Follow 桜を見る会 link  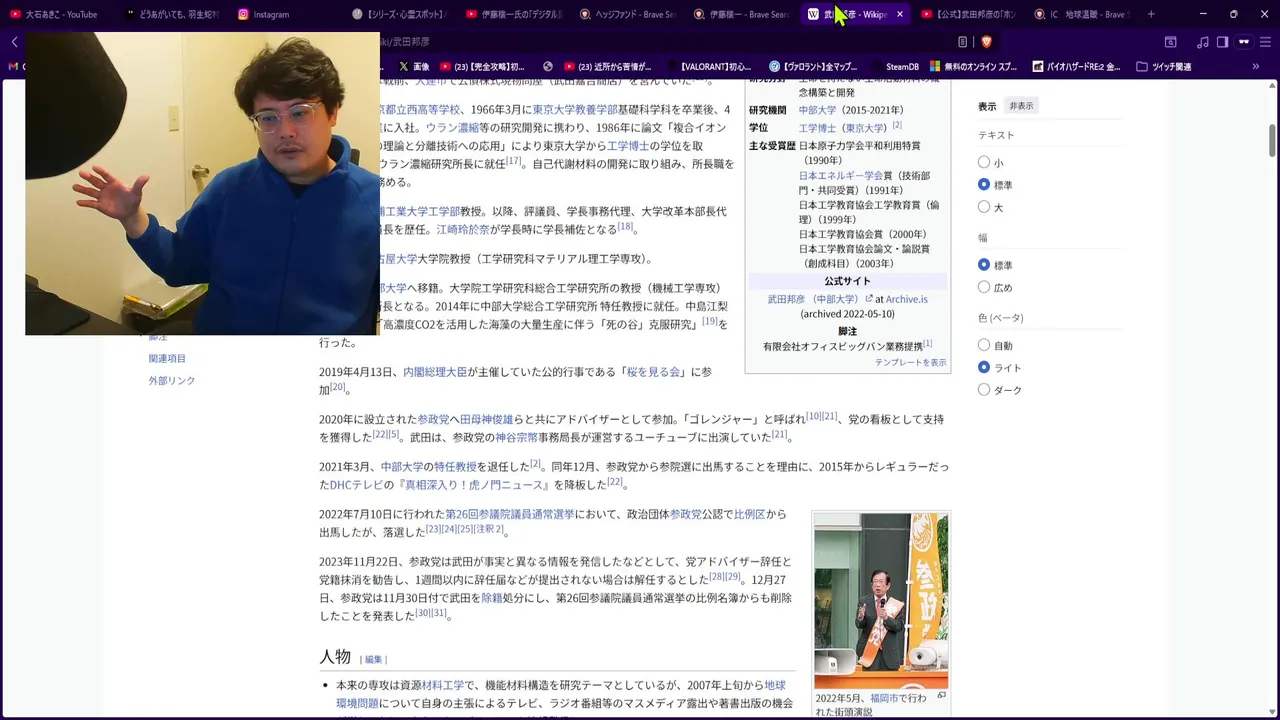click(654, 372)
